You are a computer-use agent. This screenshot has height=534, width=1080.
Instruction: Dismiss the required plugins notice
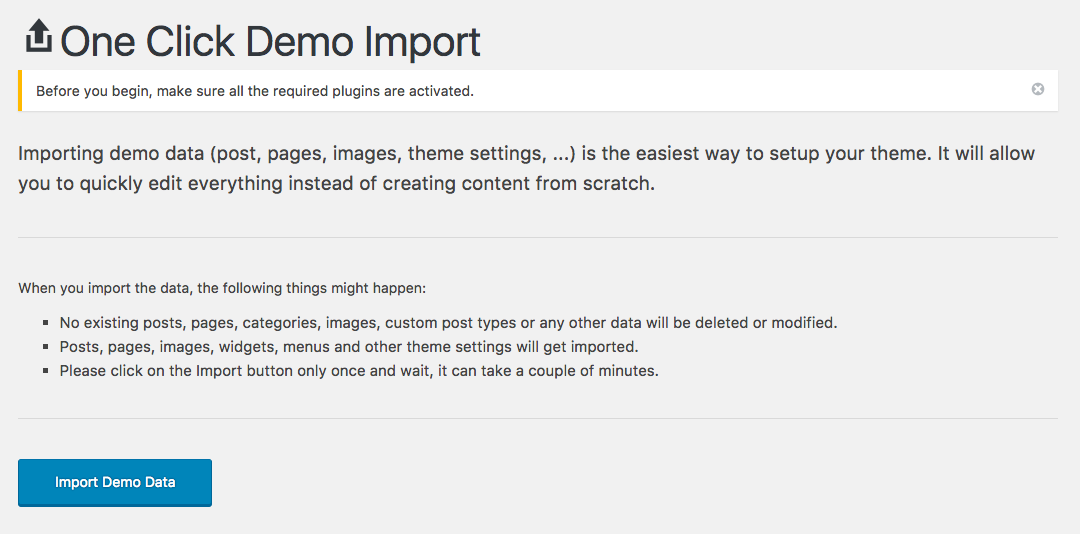click(1037, 89)
